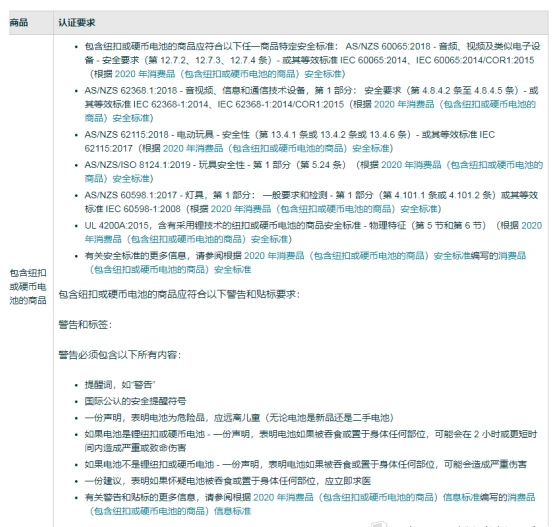Click the text 'AS/NZS 60598.1:2017 - 灯具'

click(x=144, y=195)
